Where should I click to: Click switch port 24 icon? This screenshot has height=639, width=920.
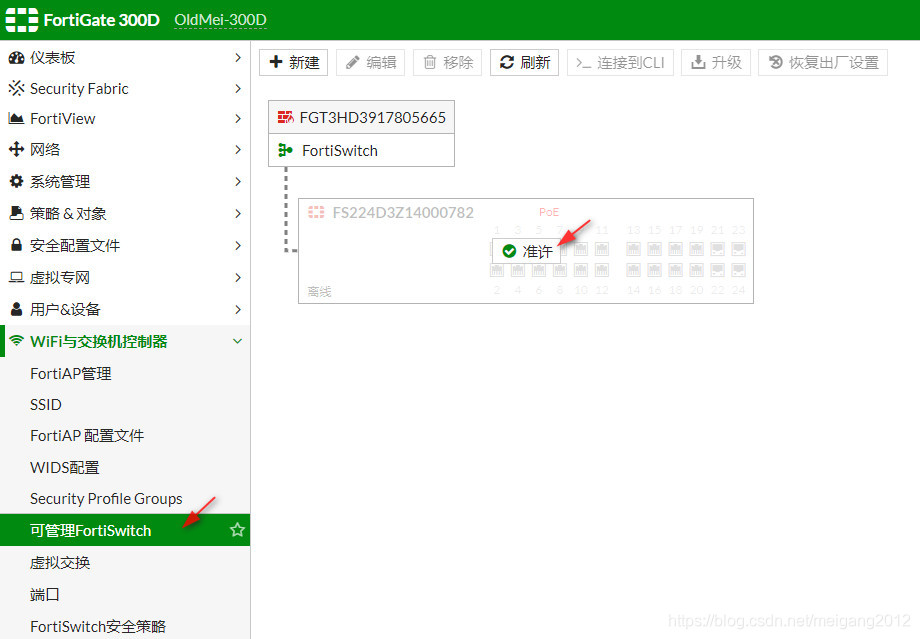point(739,270)
